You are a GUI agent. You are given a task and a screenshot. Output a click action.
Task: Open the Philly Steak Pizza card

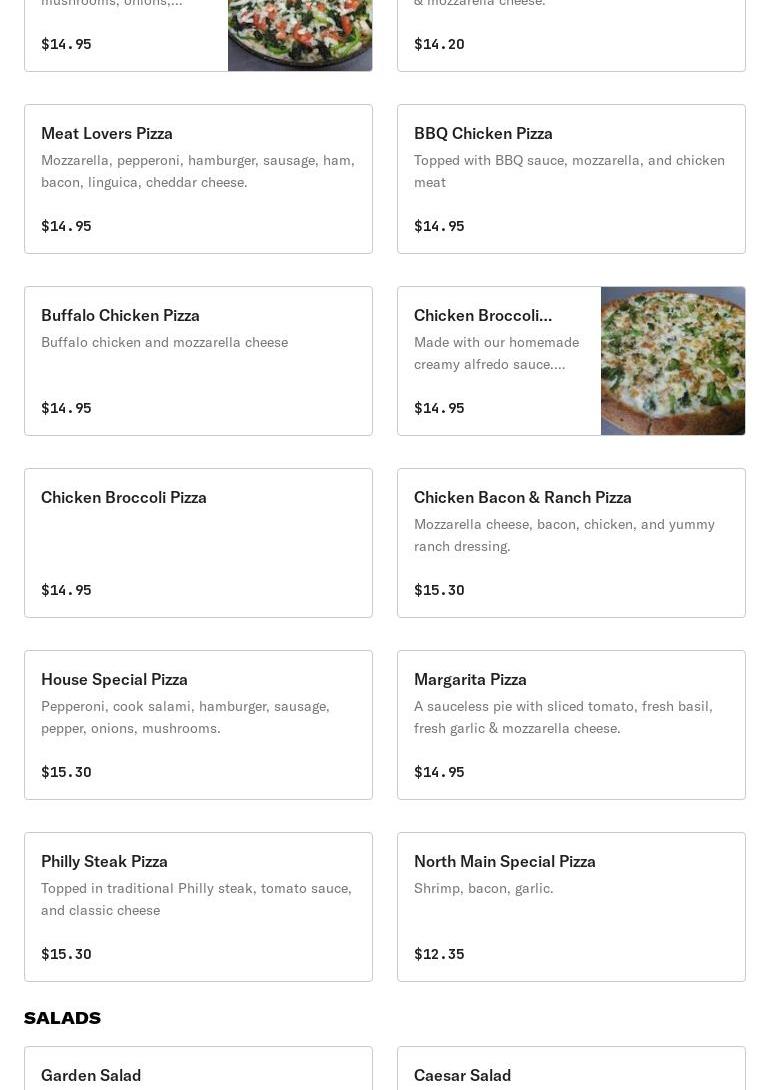[198, 907]
